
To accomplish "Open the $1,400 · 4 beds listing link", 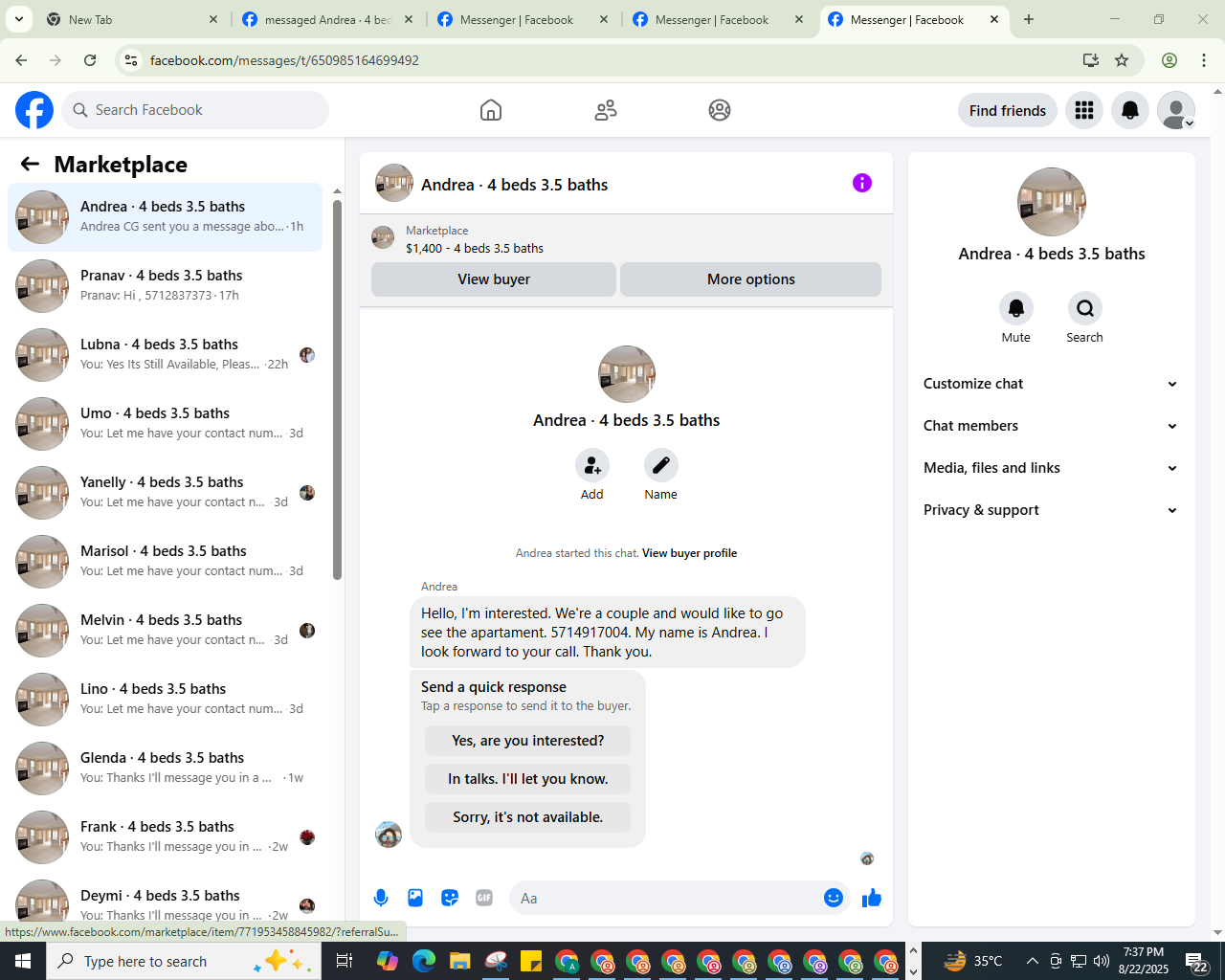I will (475, 249).
